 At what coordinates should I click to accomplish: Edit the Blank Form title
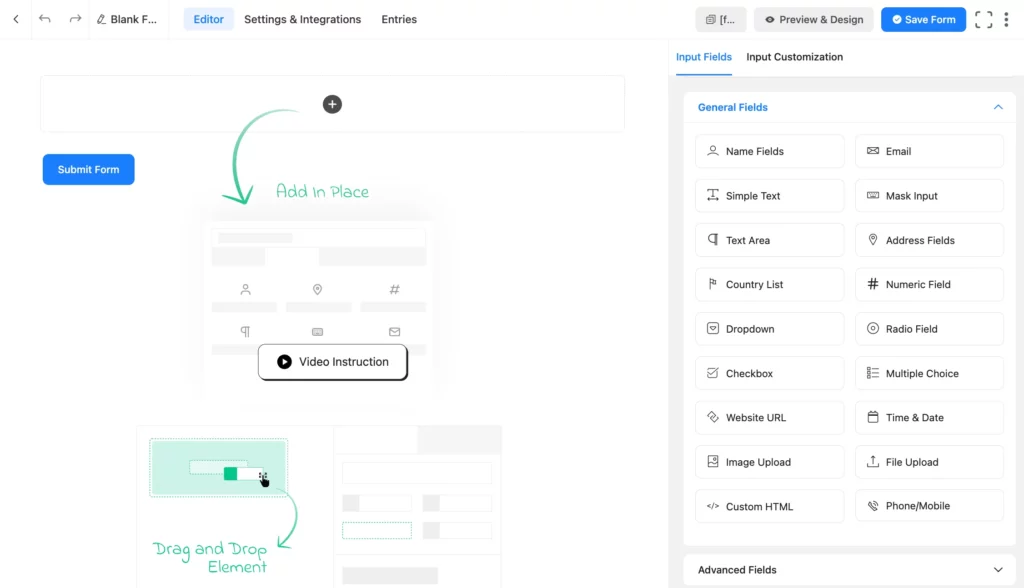pyautogui.click(x=127, y=19)
